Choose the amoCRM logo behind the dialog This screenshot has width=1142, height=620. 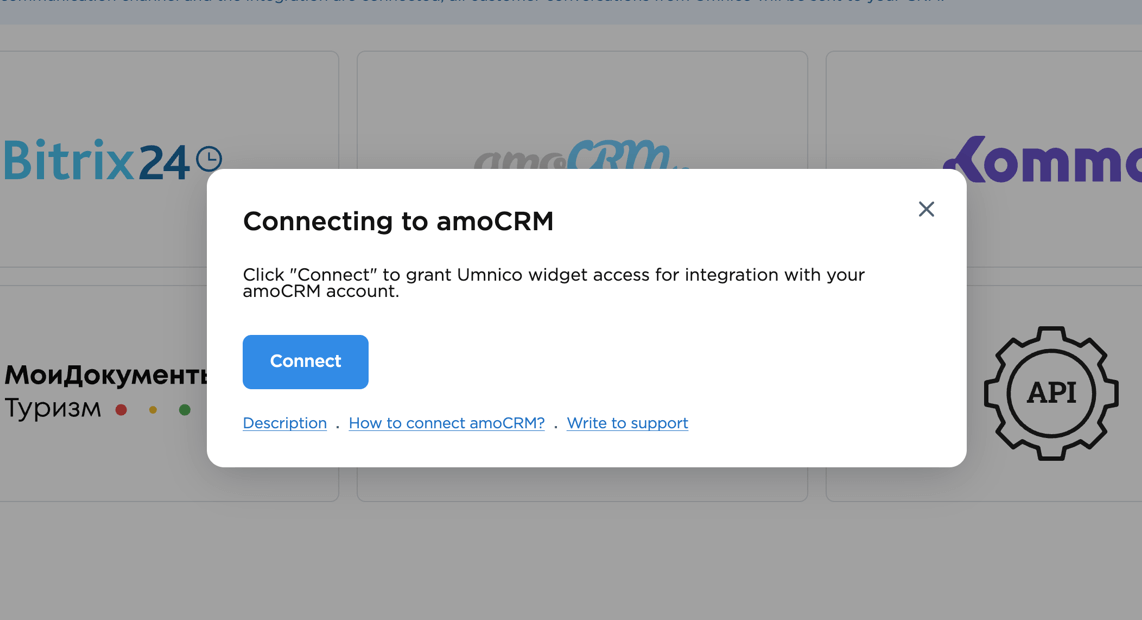coord(580,155)
